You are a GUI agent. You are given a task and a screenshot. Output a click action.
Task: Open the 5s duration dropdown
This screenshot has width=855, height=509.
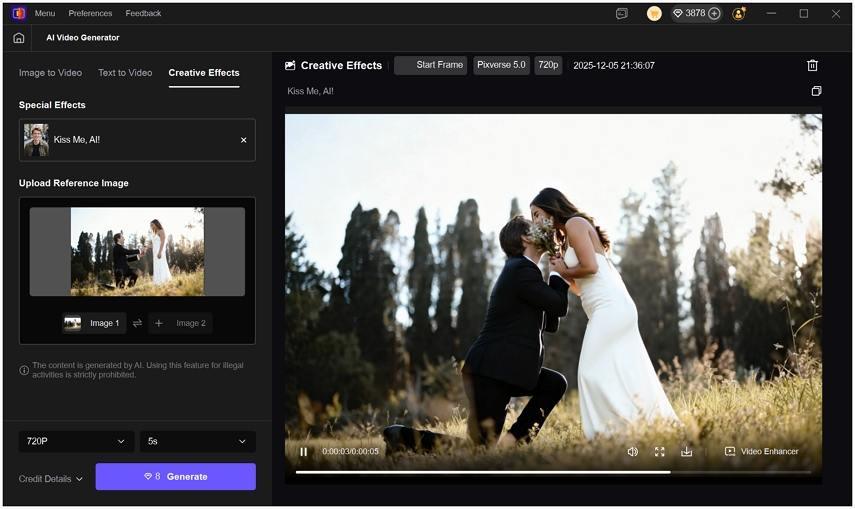197,441
